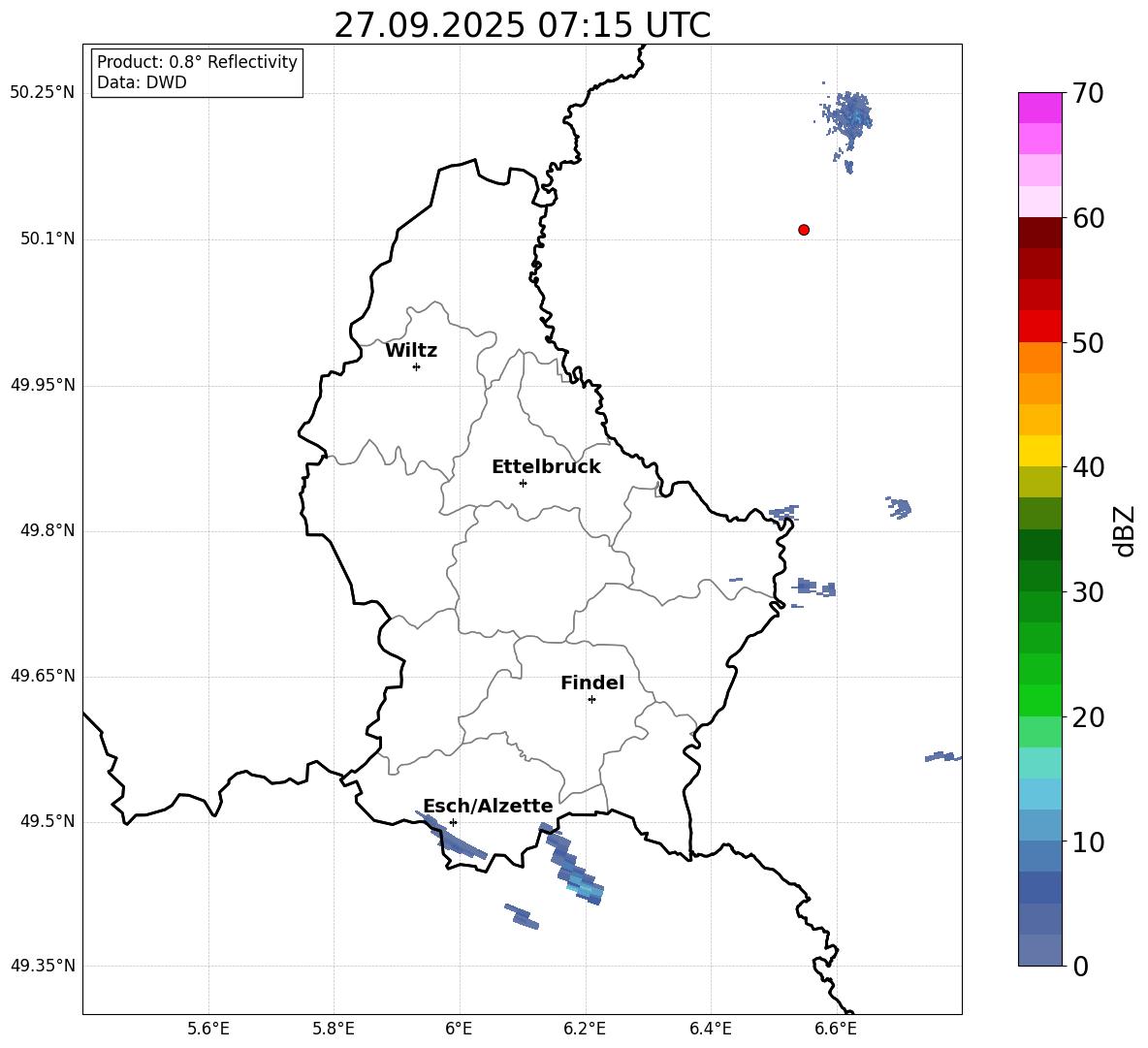
Task: Click the title 27.09.2025 07:15 UTC
Action: coord(522,25)
